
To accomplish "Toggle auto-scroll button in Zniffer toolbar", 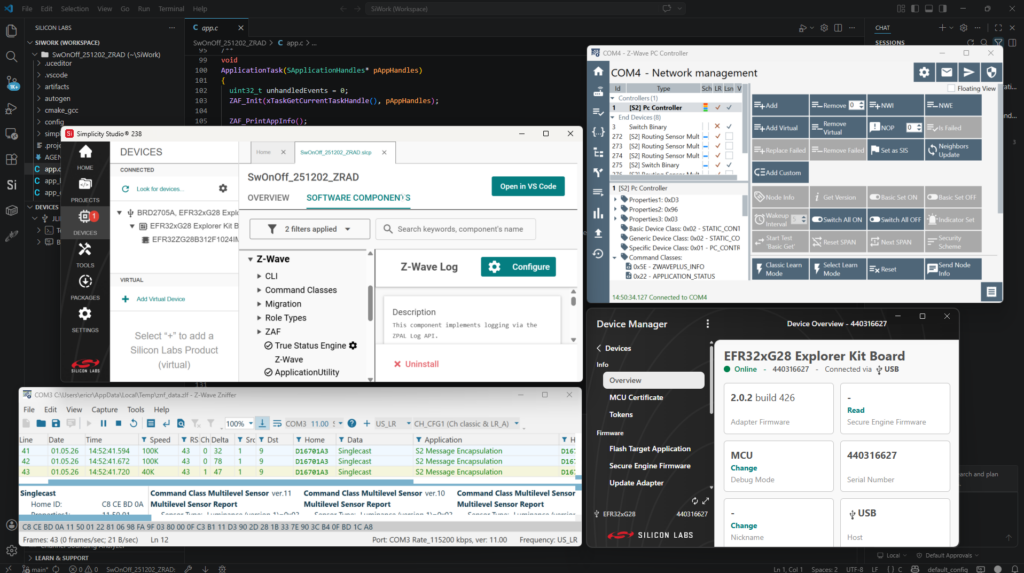I will tap(262, 423).
